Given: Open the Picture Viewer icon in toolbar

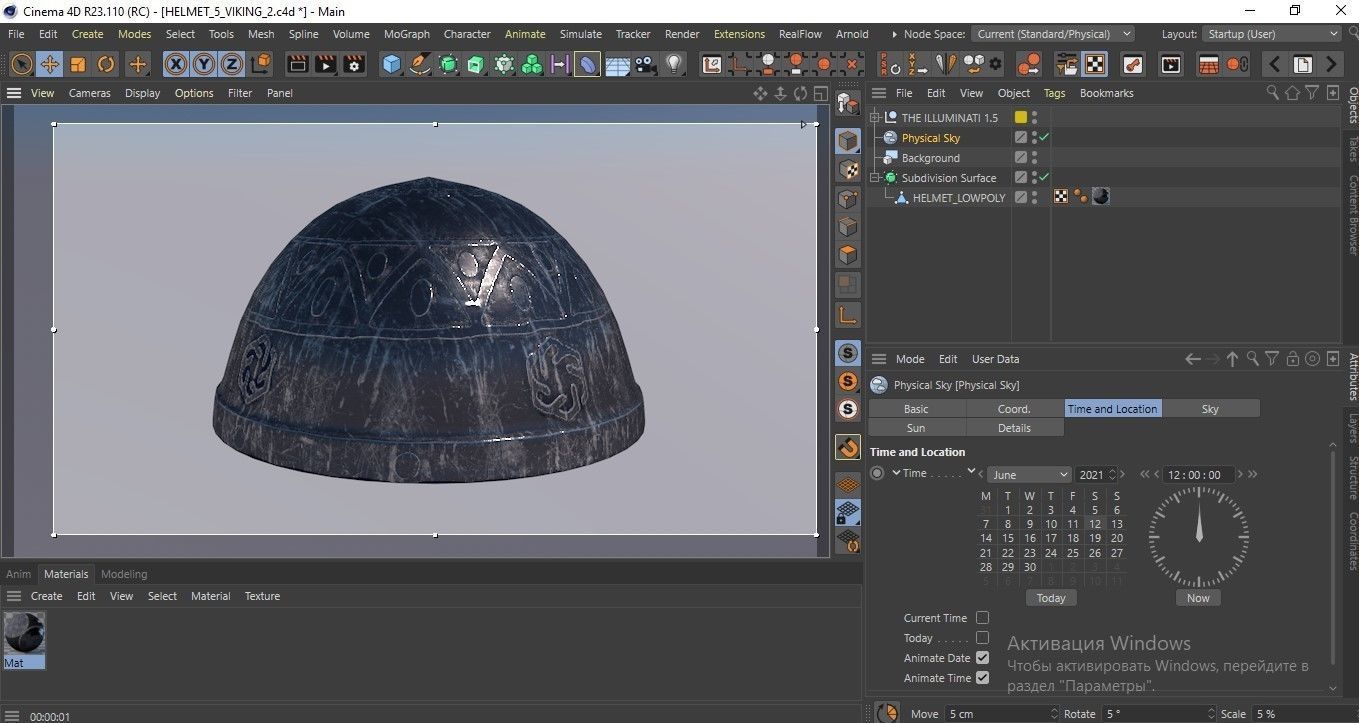Looking at the screenshot, I should [x=1170, y=64].
